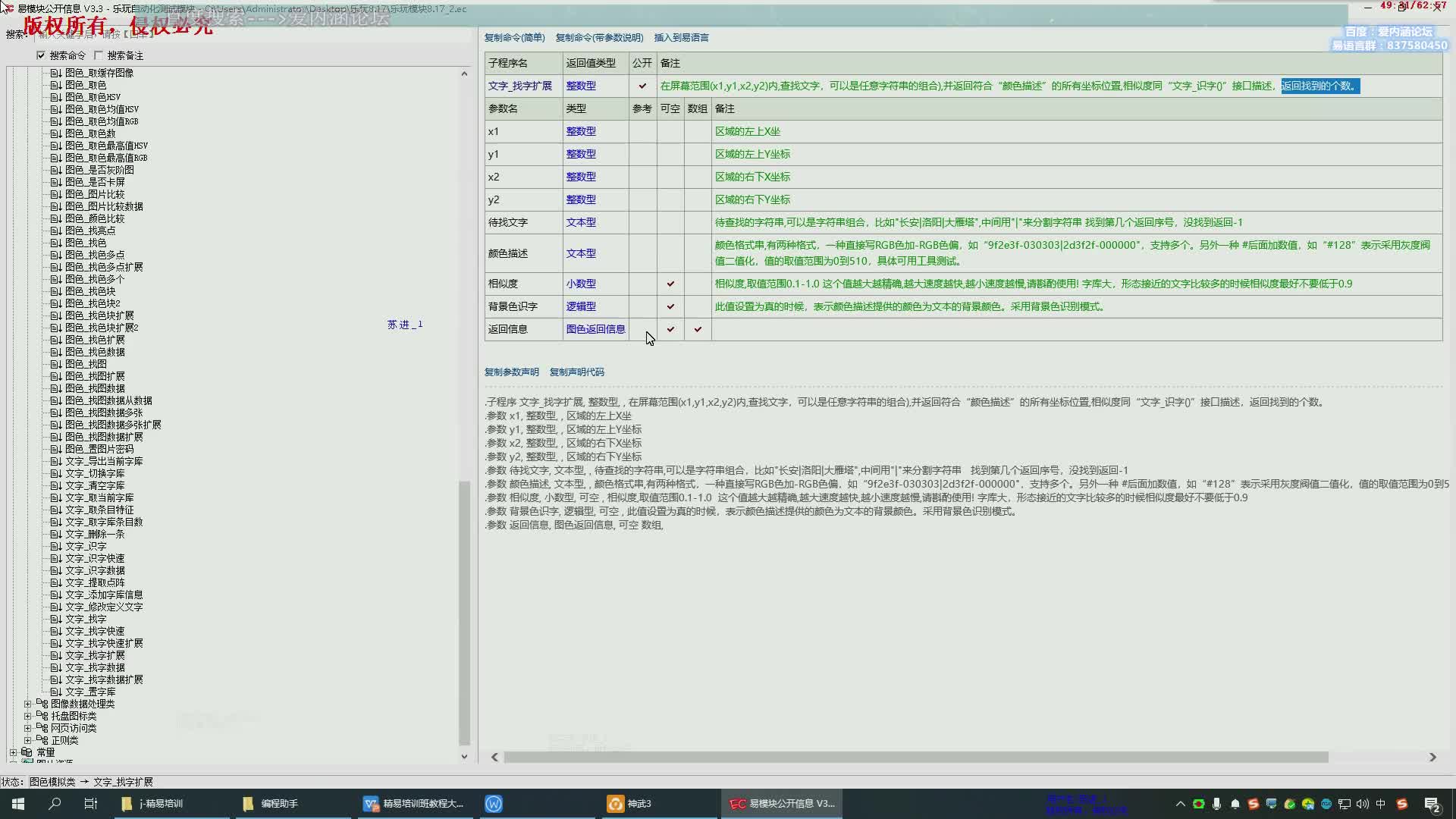Image resolution: width=1456 pixels, height=819 pixels.
Task: Click the horizontal scrollbar left arrow
Action: [494, 757]
